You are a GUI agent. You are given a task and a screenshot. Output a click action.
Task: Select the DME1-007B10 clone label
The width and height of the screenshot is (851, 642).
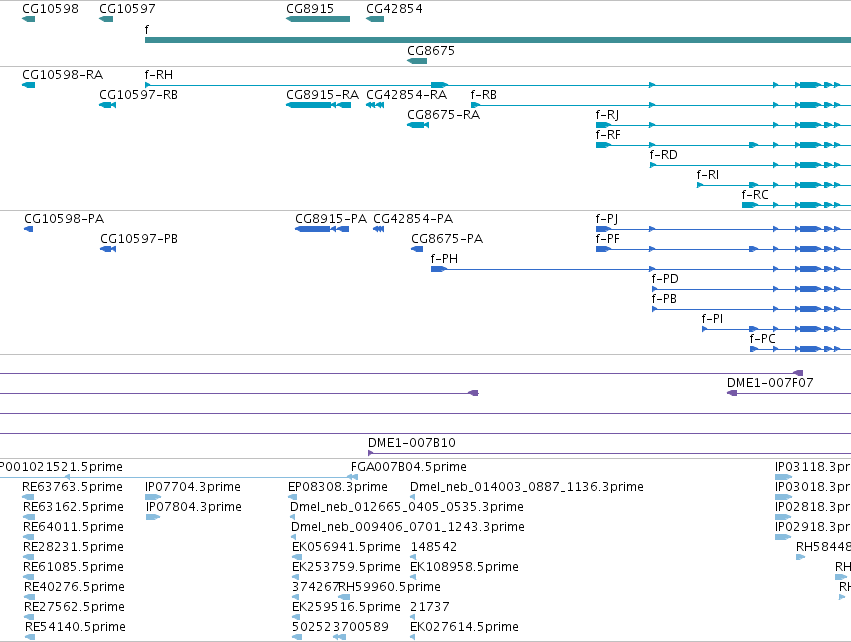tap(412, 443)
